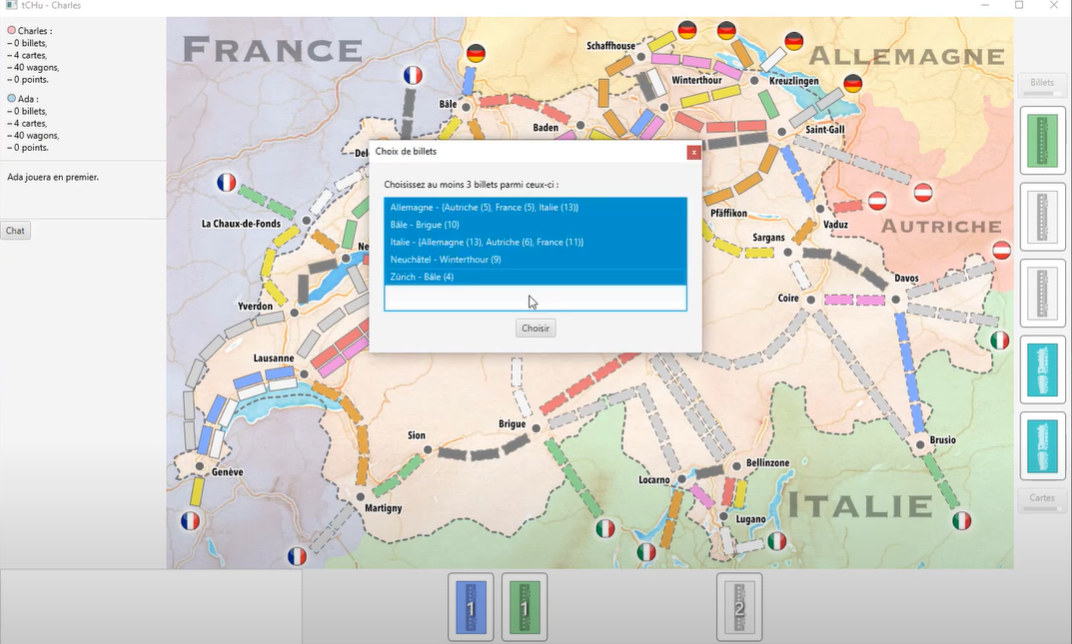The image size is (1072, 644).
Task: Click the blue Ada player color circle
Action: [x=12, y=98]
